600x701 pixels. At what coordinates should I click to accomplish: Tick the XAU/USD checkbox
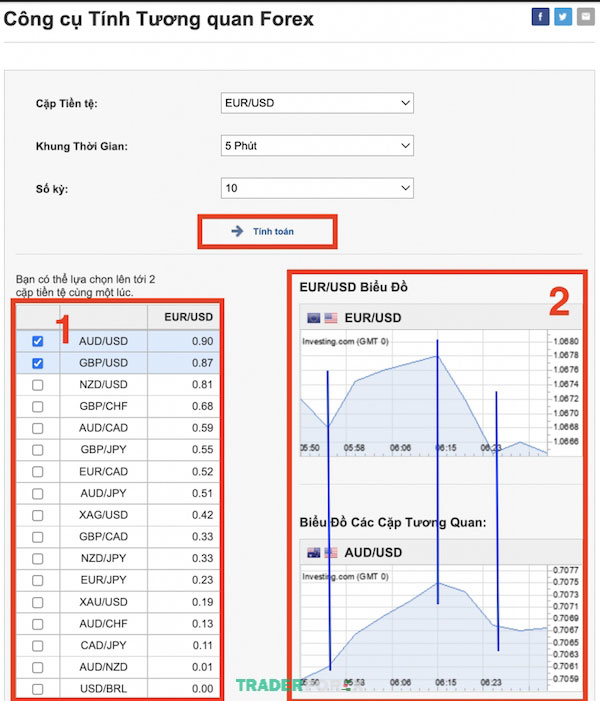click(x=38, y=602)
